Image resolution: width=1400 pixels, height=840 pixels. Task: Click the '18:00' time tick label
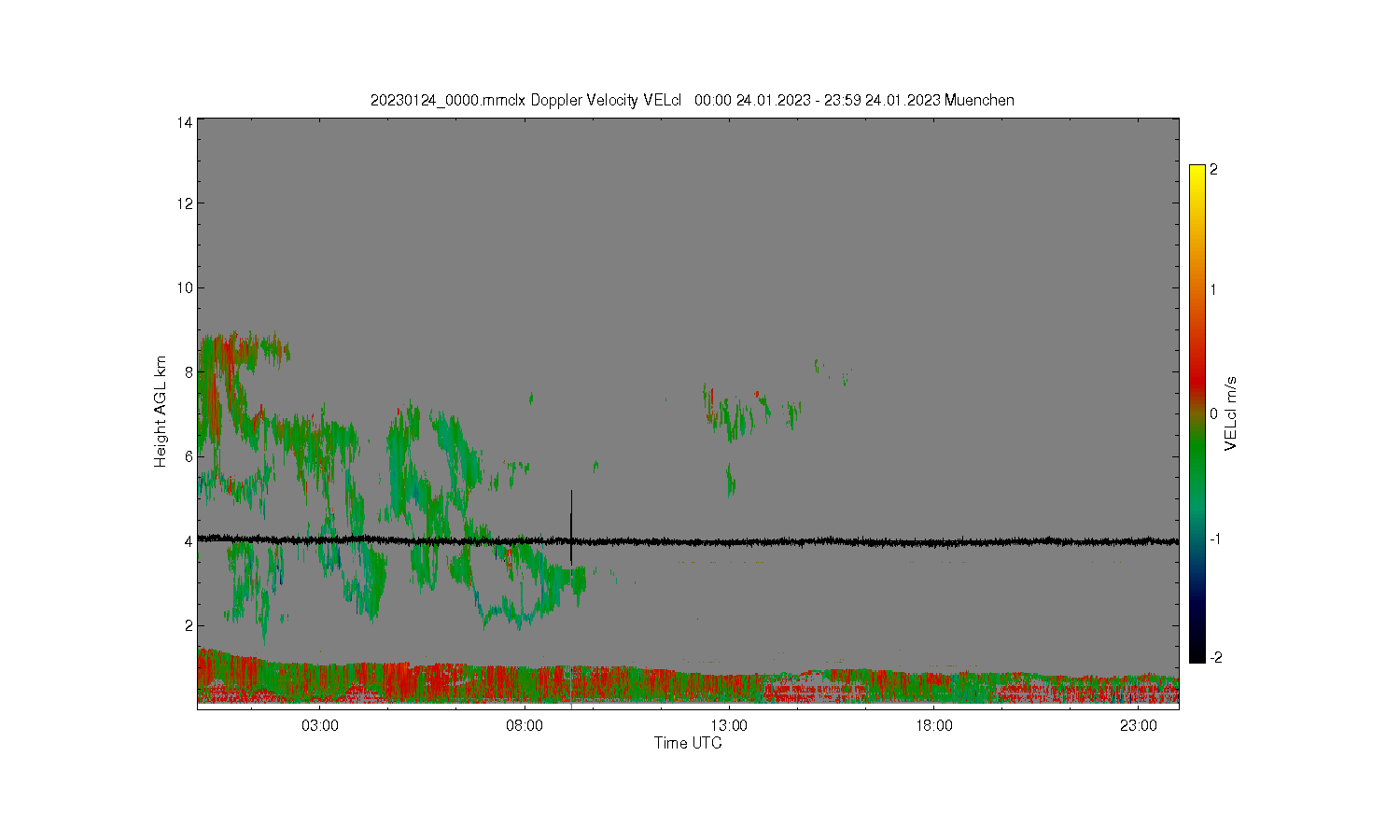pyautogui.click(x=933, y=726)
